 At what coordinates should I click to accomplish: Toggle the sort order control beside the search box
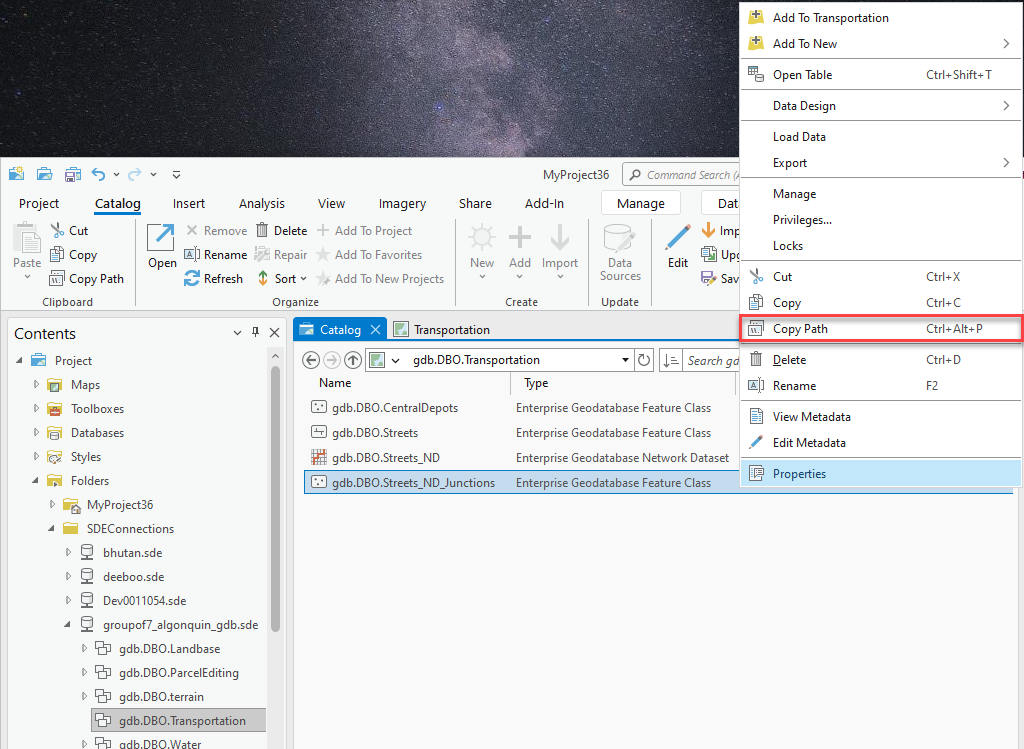point(671,360)
